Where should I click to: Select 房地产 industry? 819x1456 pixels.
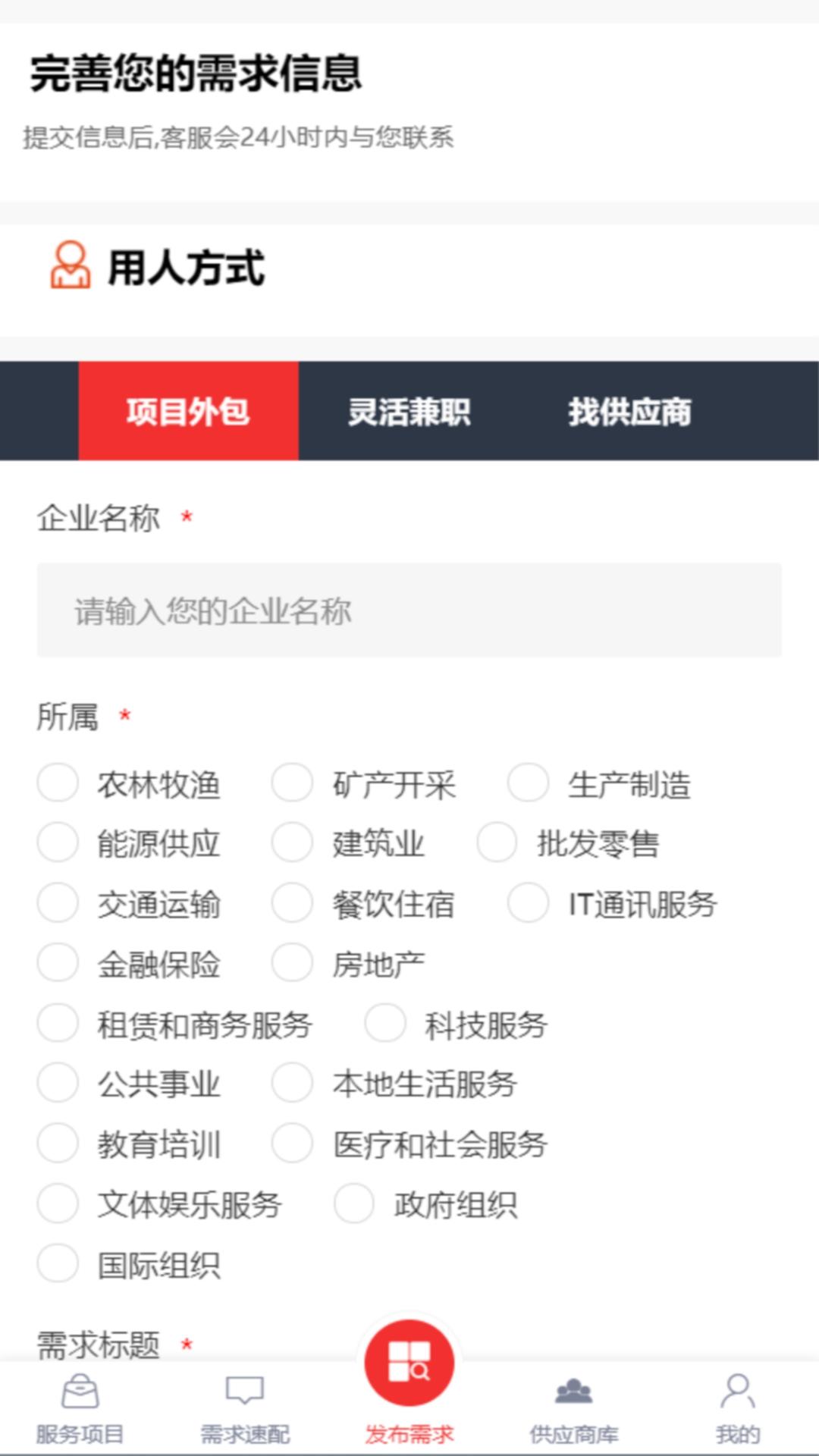pos(293,963)
